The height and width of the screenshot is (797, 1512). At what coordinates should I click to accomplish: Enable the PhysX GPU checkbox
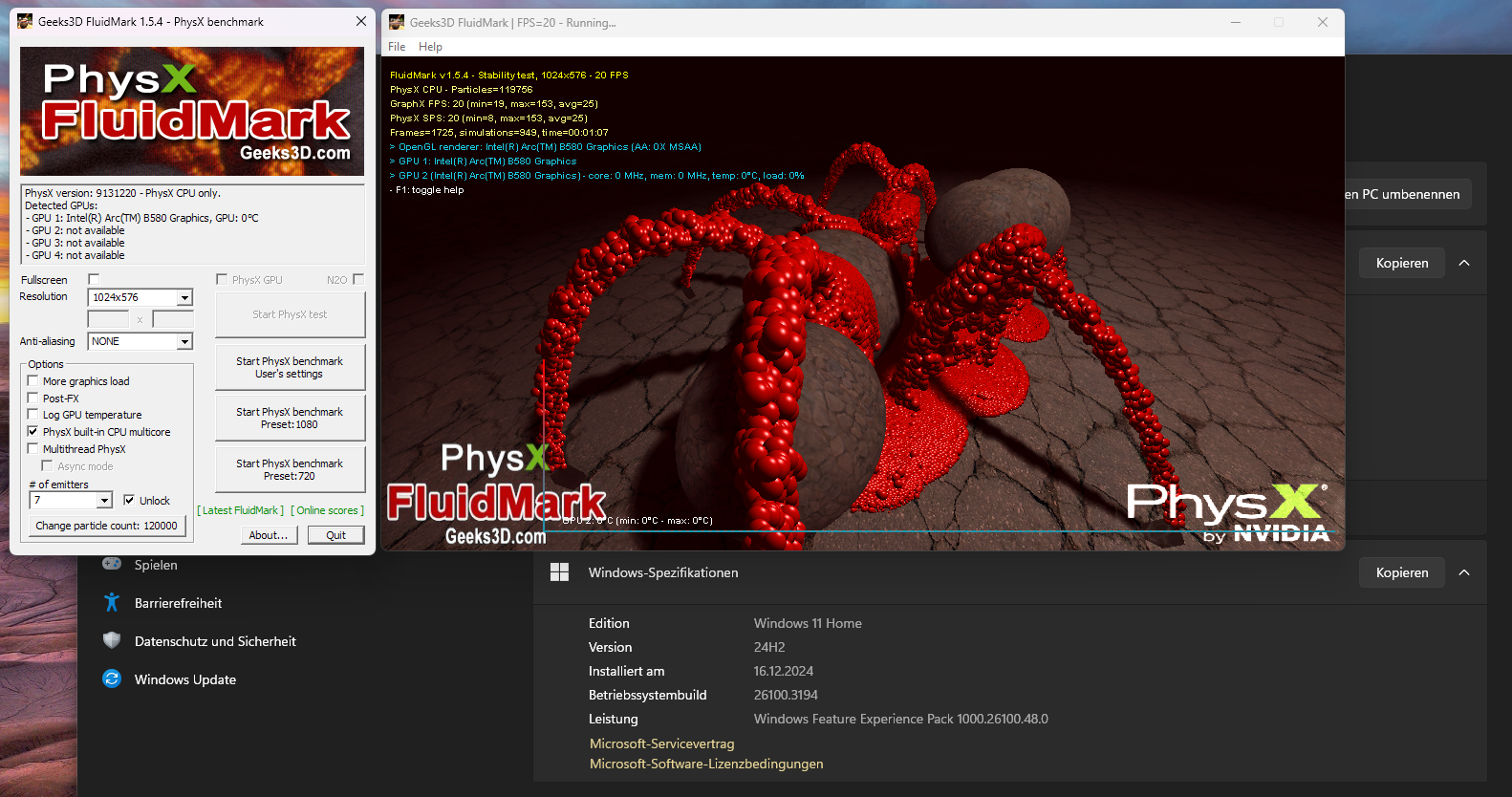(x=222, y=279)
